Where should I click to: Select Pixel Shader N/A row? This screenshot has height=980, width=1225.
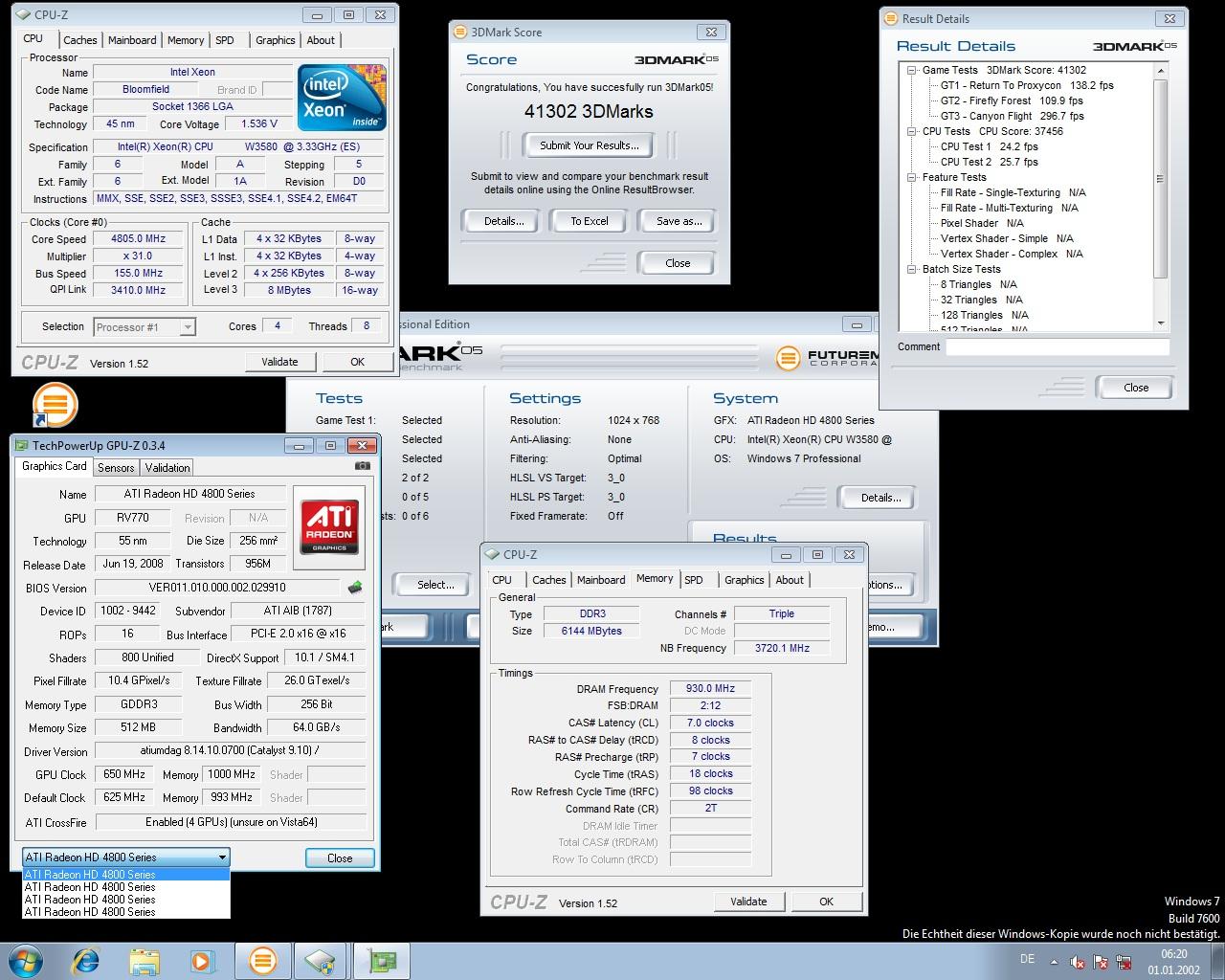(x=982, y=223)
